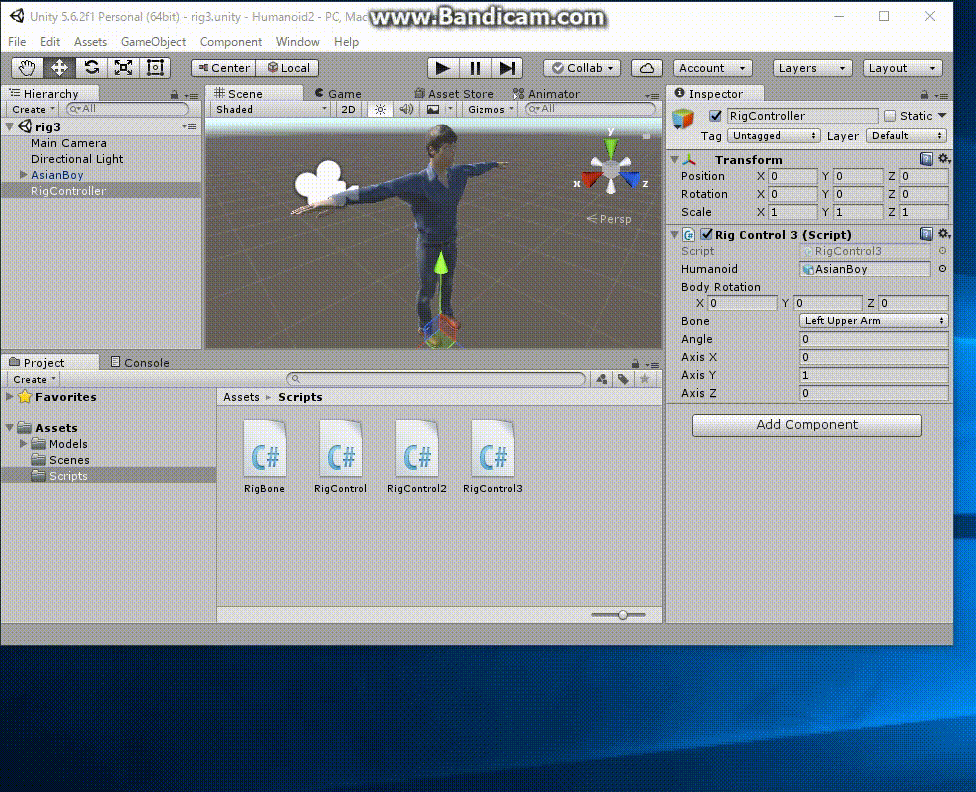Open the GameObject menu

tap(153, 42)
